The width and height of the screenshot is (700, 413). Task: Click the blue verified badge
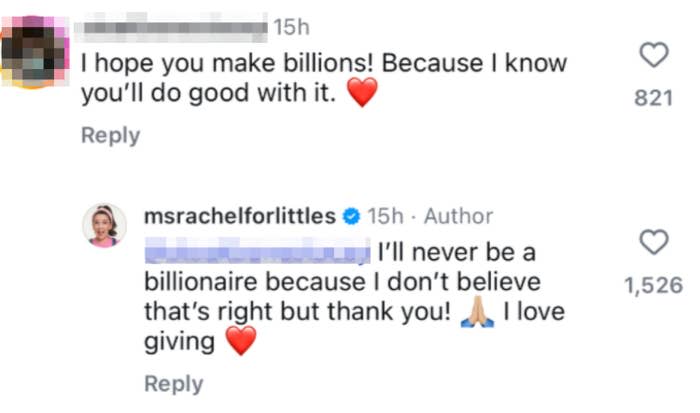coord(351,216)
